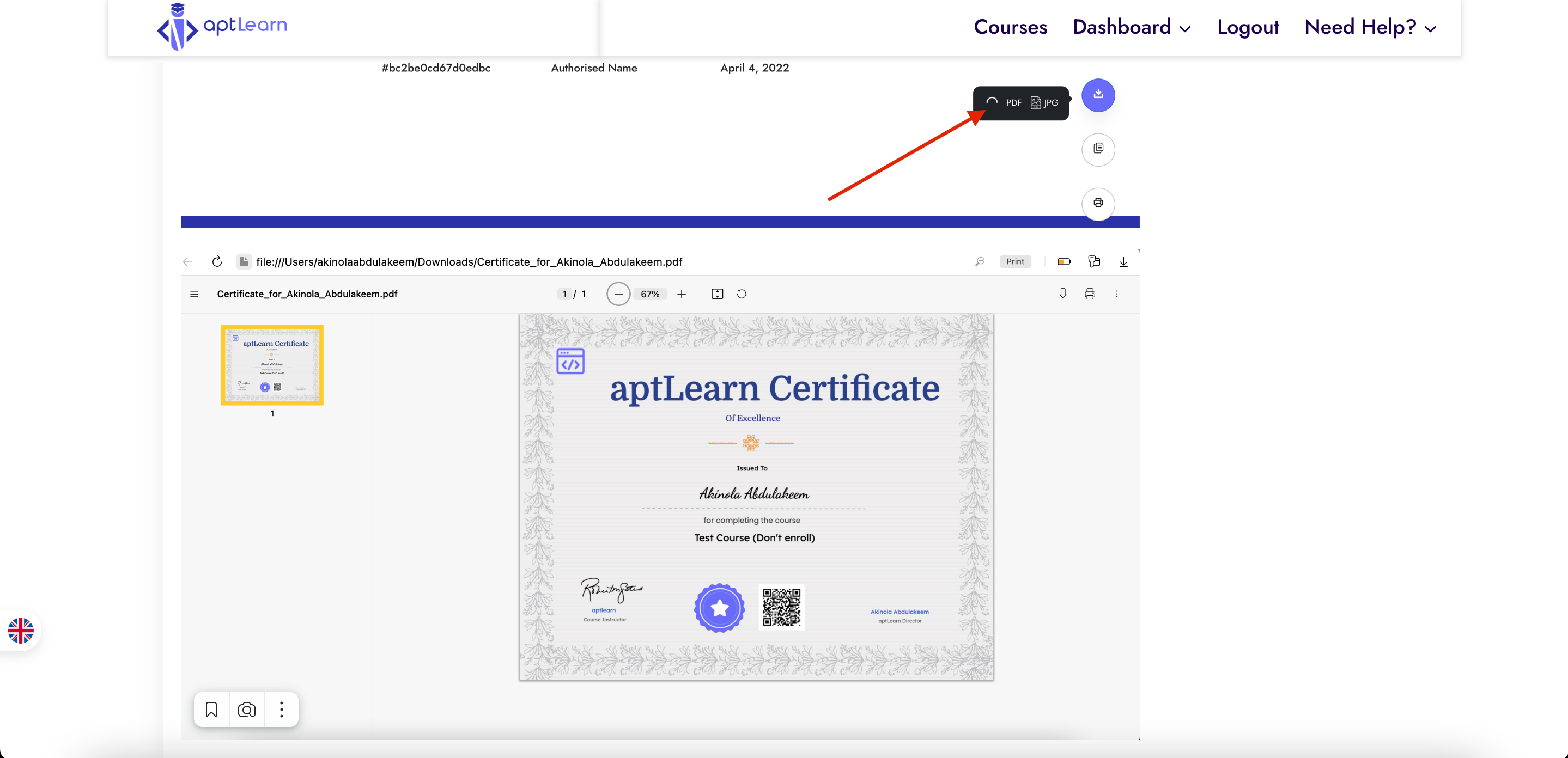This screenshot has width=1568, height=758.
Task: Click the Print button in address bar
Action: pyautogui.click(x=1014, y=261)
